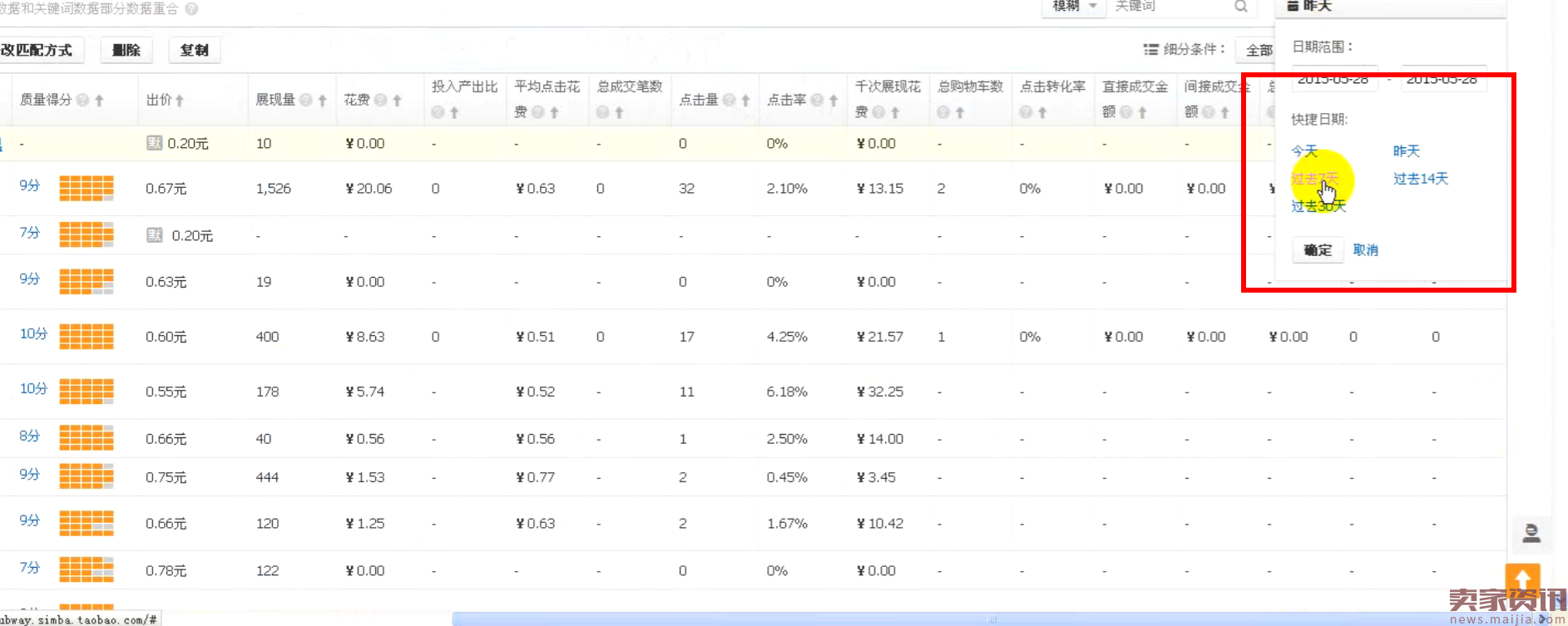Sort the 平均点击花费 column with its arrow
The width and height of the screenshot is (1568, 626).
[554, 112]
